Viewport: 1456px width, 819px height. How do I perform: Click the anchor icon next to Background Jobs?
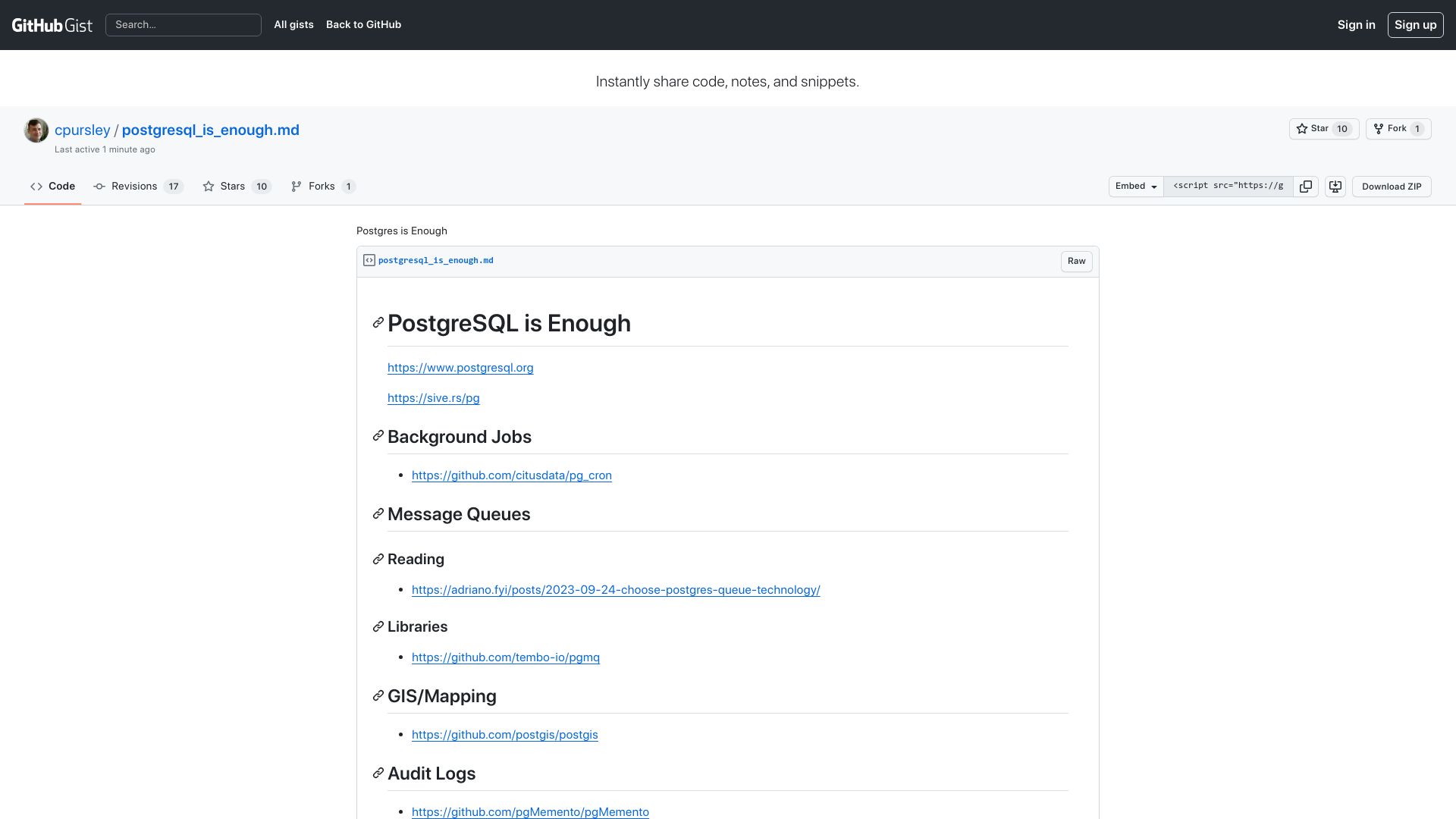click(378, 436)
